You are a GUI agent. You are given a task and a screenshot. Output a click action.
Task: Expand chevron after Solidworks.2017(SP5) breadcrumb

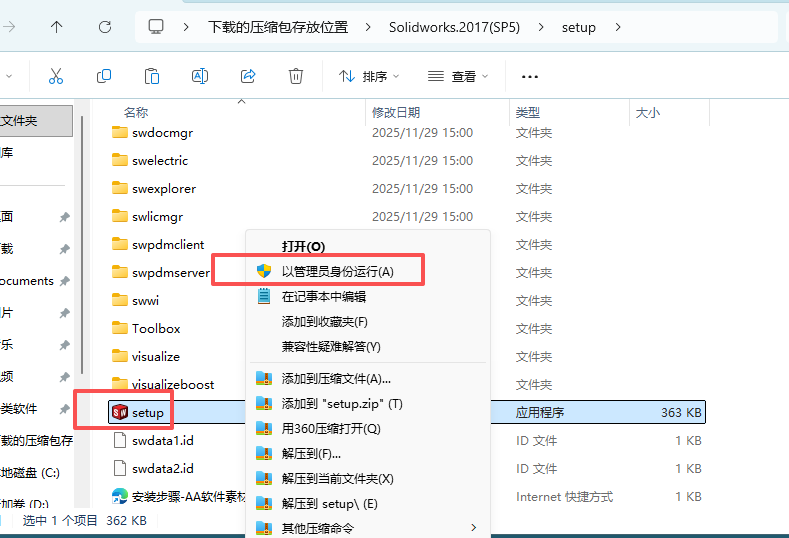coord(541,27)
